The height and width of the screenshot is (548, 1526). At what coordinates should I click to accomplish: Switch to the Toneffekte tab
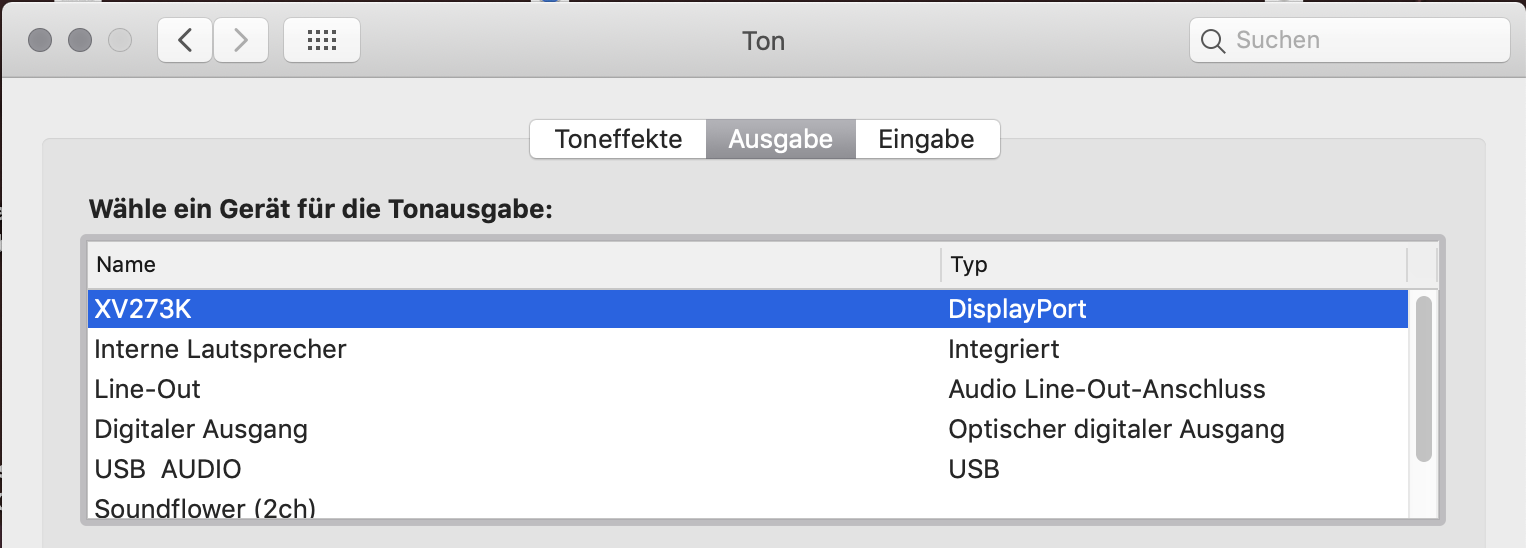(x=618, y=139)
